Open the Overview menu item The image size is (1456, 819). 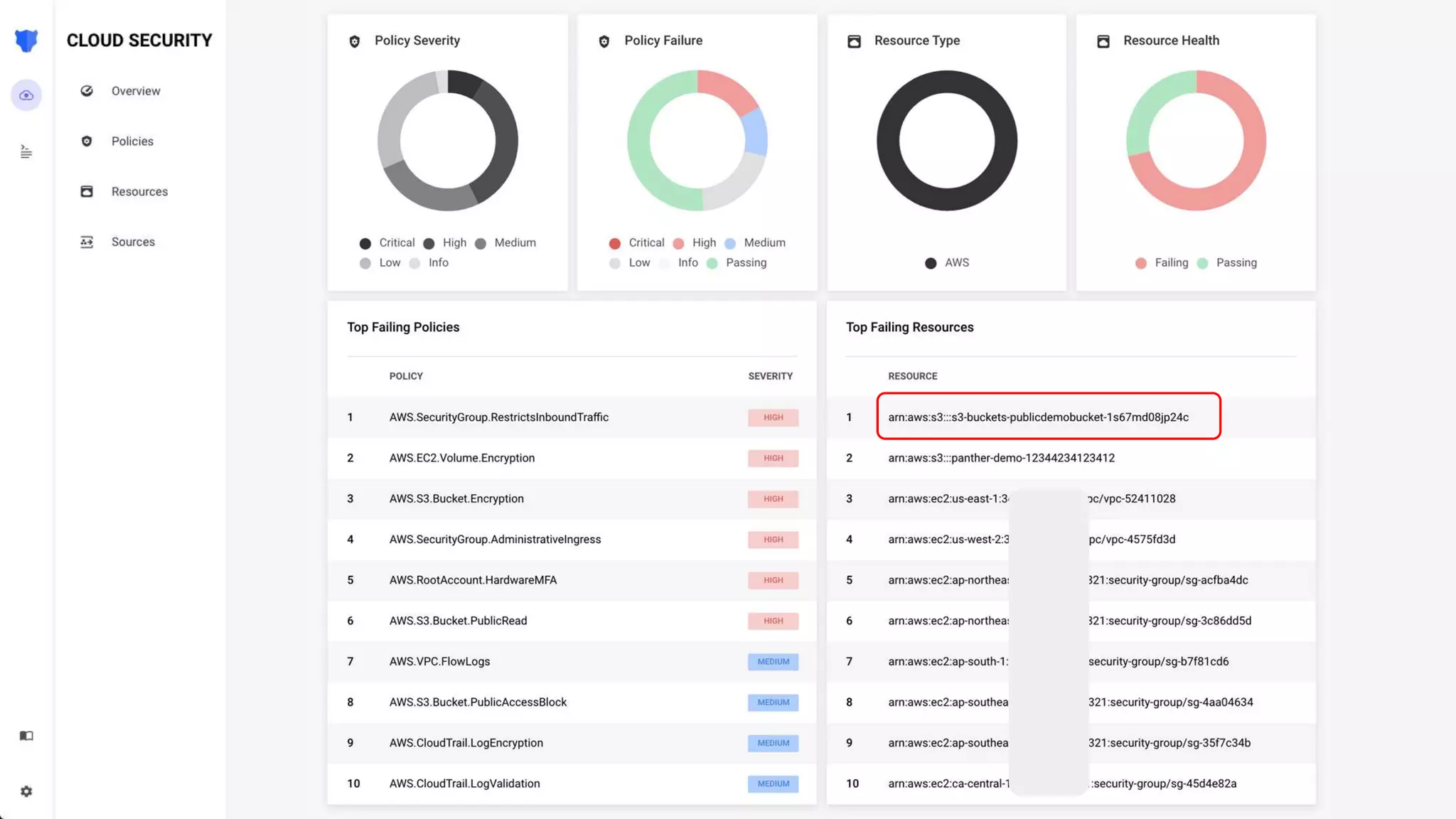(136, 91)
